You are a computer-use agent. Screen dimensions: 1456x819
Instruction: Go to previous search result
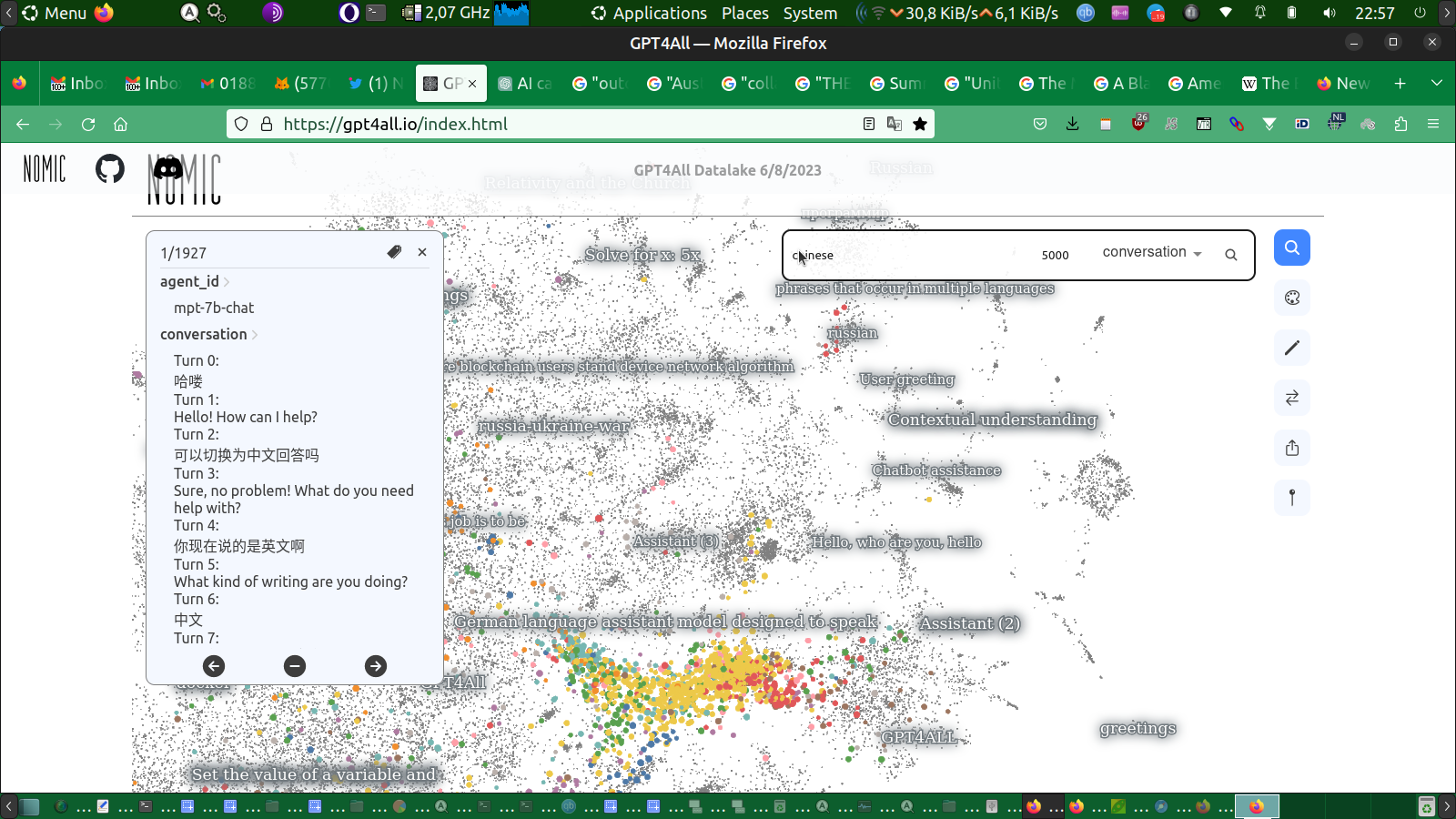click(x=214, y=666)
